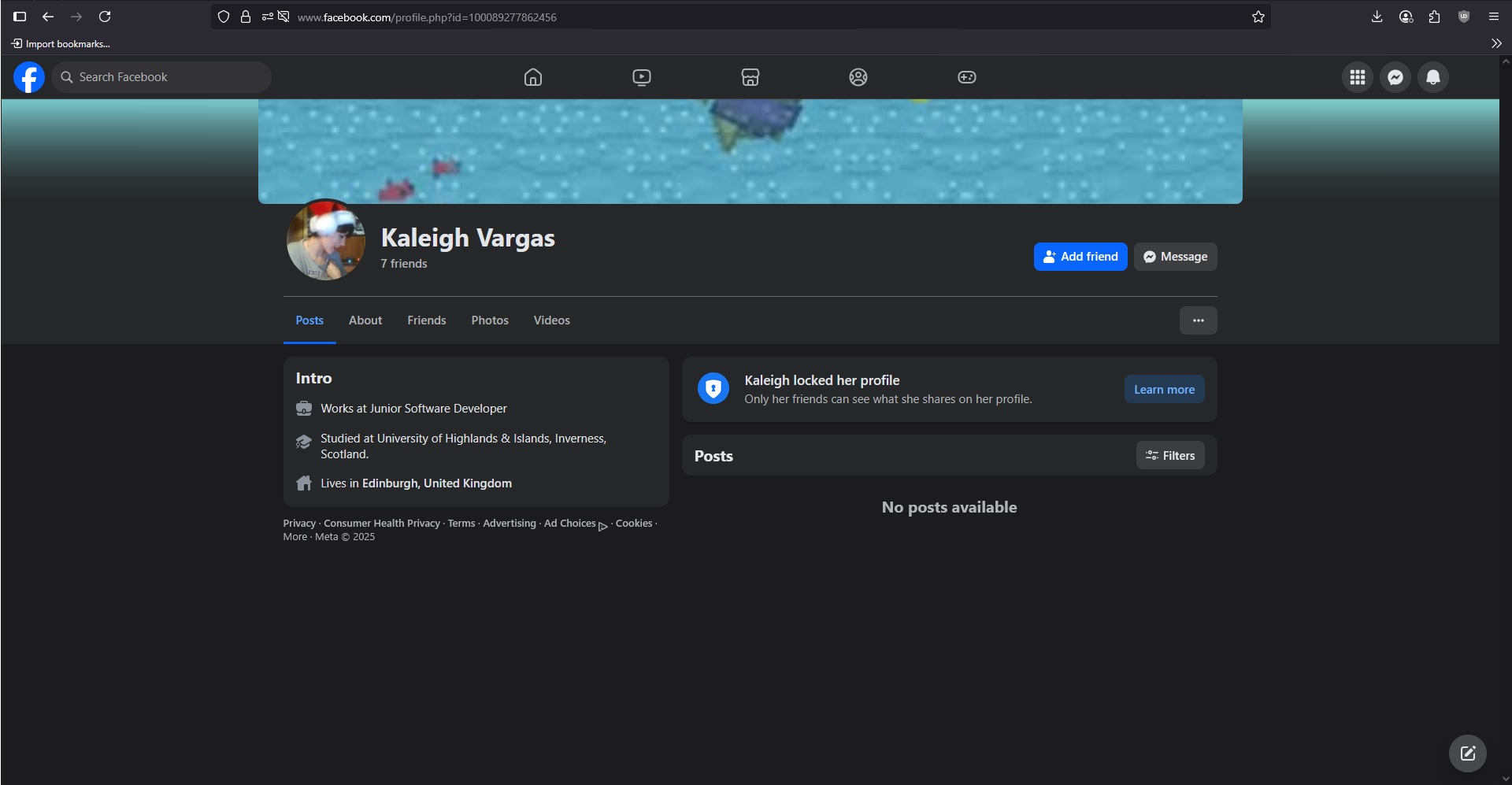This screenshot has height=785, width=1512.
Task: Open the profile three-dots more options
Action: tap(1199, 320)
